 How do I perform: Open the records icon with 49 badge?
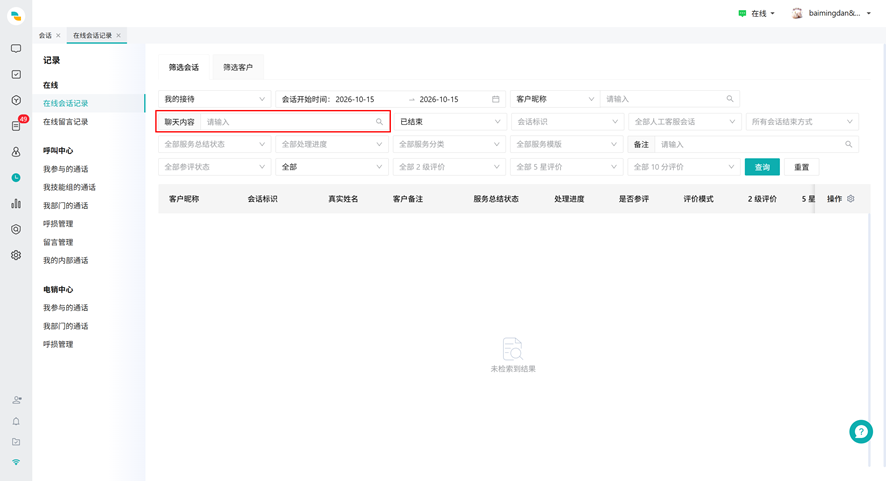[x=16, y=125]
